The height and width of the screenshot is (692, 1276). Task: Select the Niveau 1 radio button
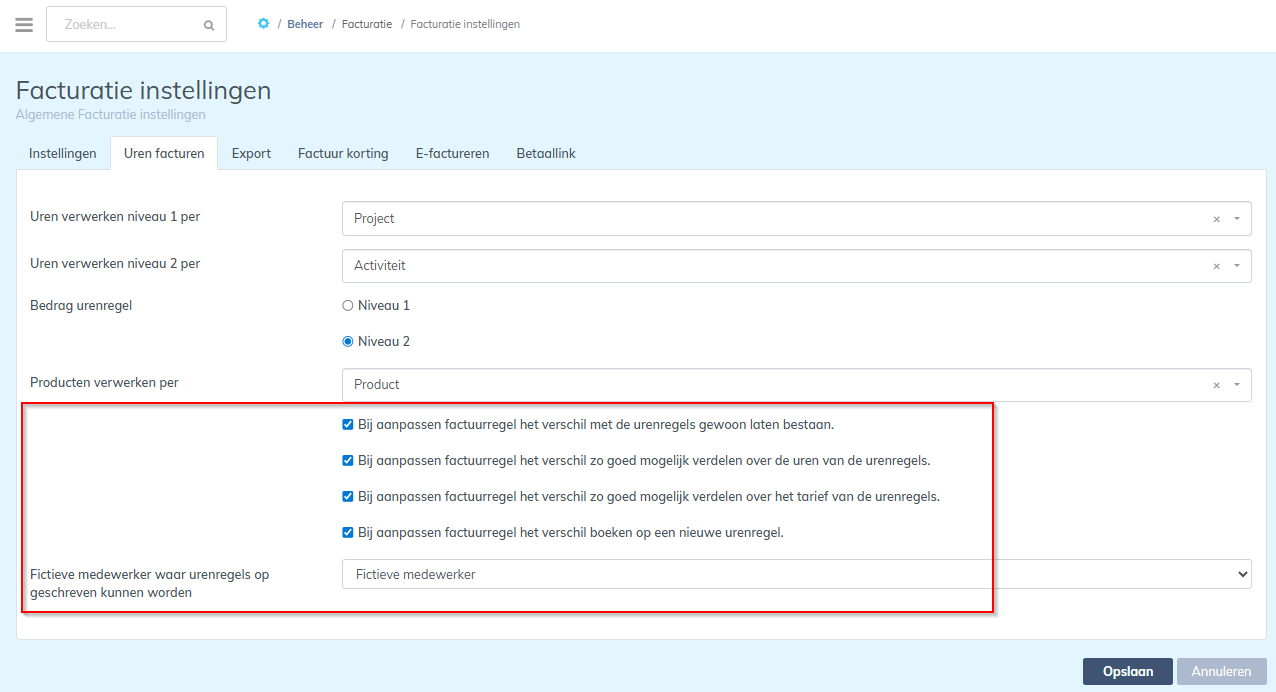pyautogui.click(x=348, y=305)
